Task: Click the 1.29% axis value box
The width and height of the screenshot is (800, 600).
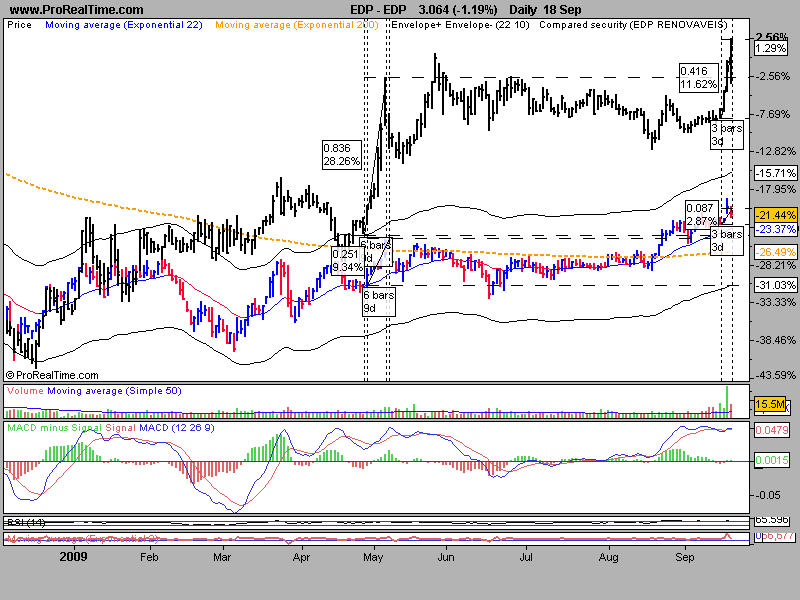Action: pos(771,48)
